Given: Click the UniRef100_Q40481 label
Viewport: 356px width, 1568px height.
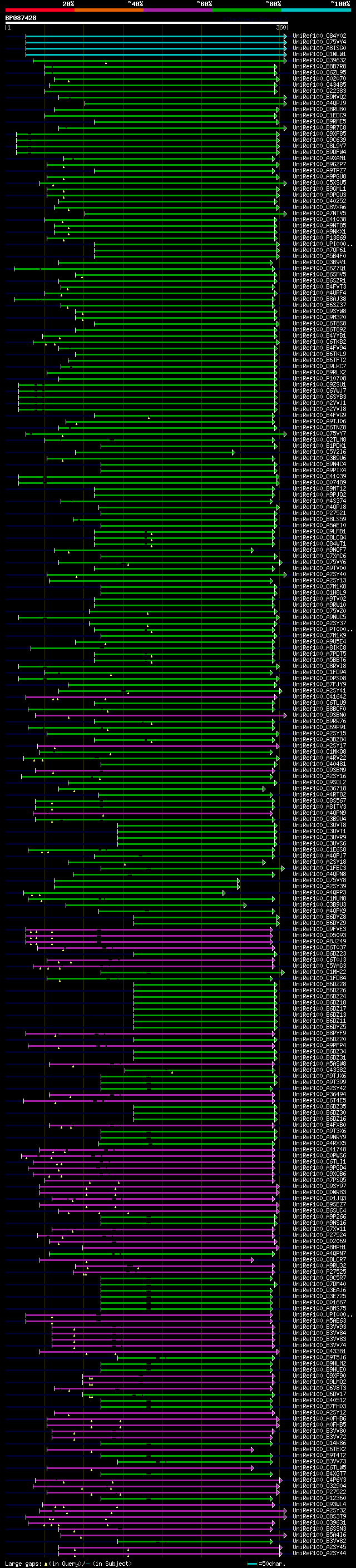Looking at the screenshot, I should pos(319,764).
